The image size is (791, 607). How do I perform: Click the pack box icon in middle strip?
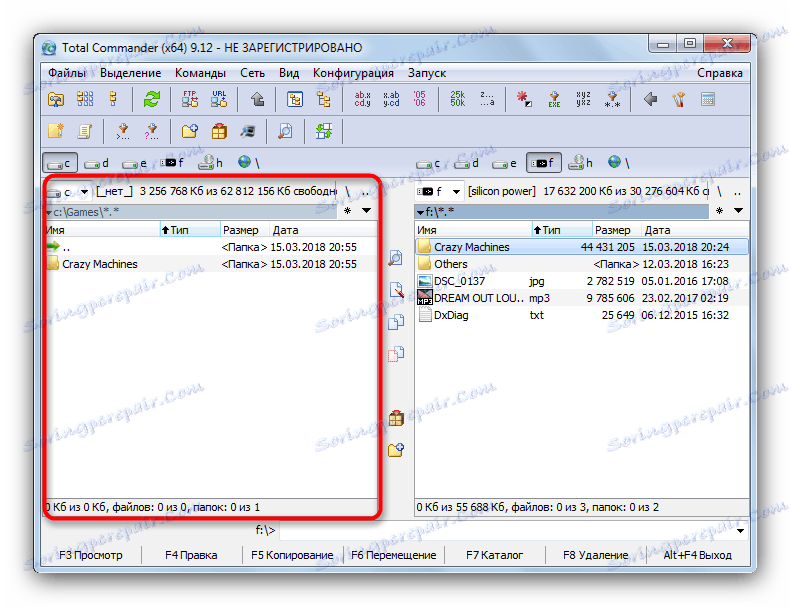coord(396,418)
